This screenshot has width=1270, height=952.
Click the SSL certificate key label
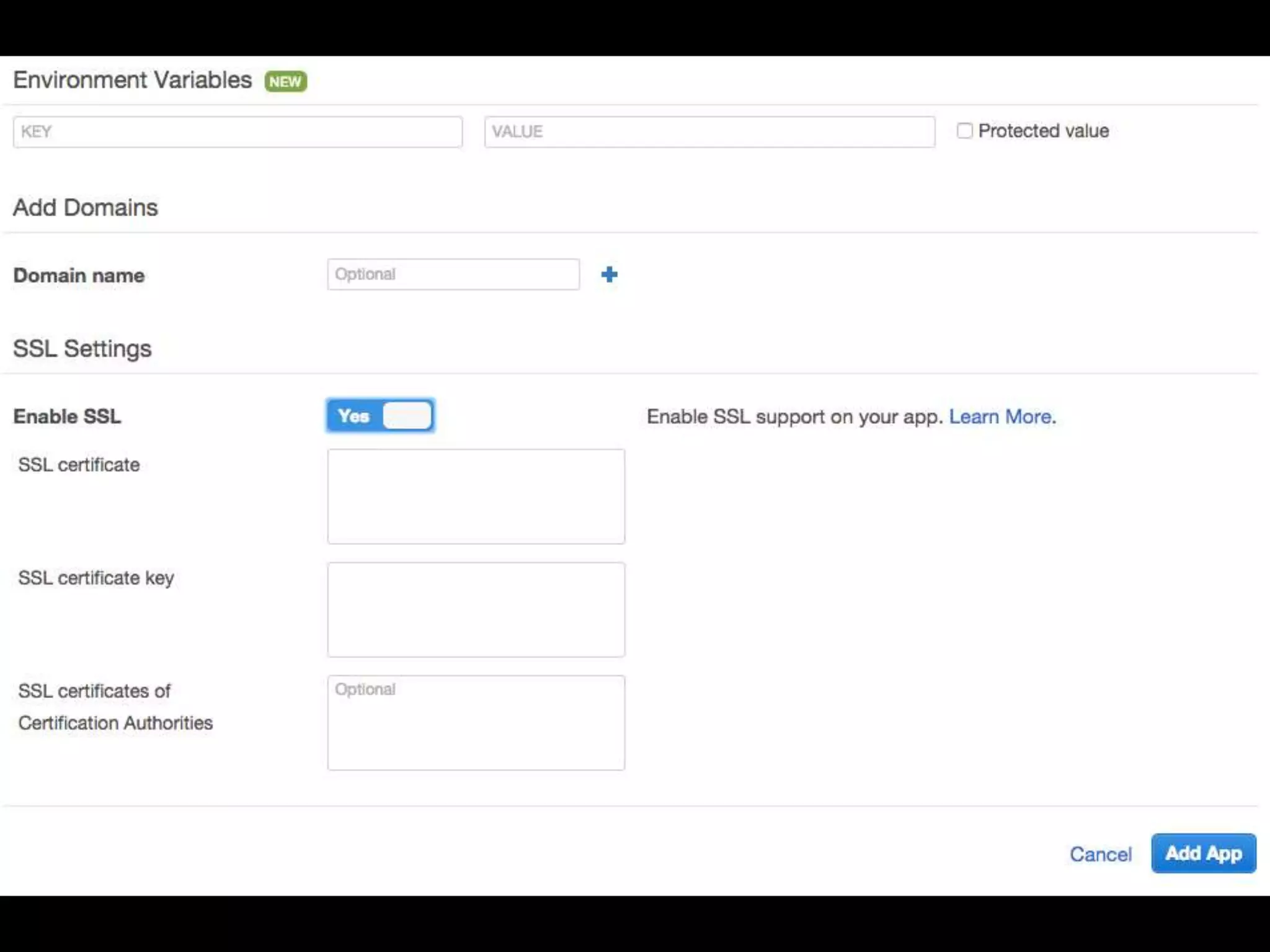point(96,578)
